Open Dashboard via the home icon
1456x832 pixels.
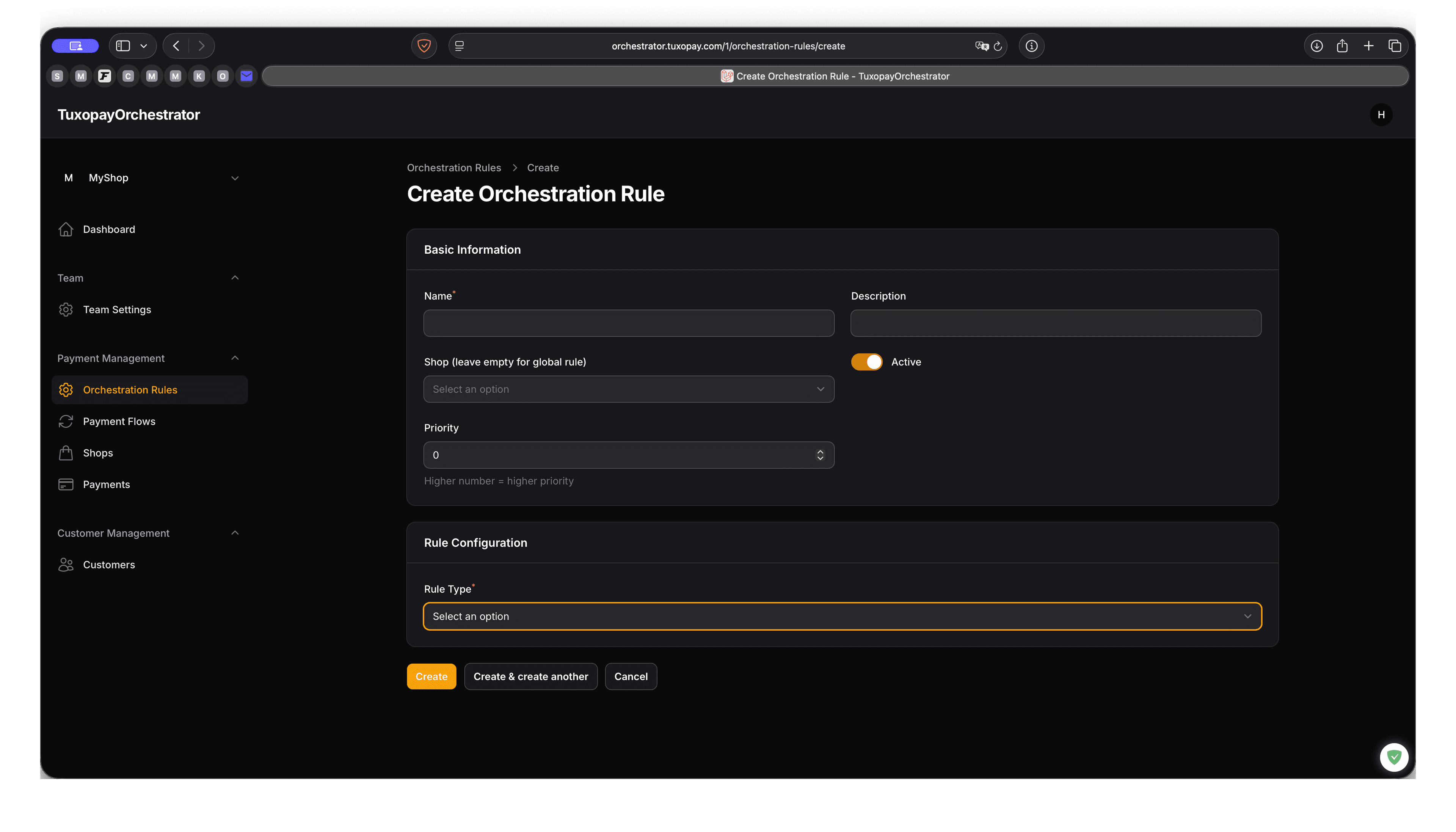[66, 229]
